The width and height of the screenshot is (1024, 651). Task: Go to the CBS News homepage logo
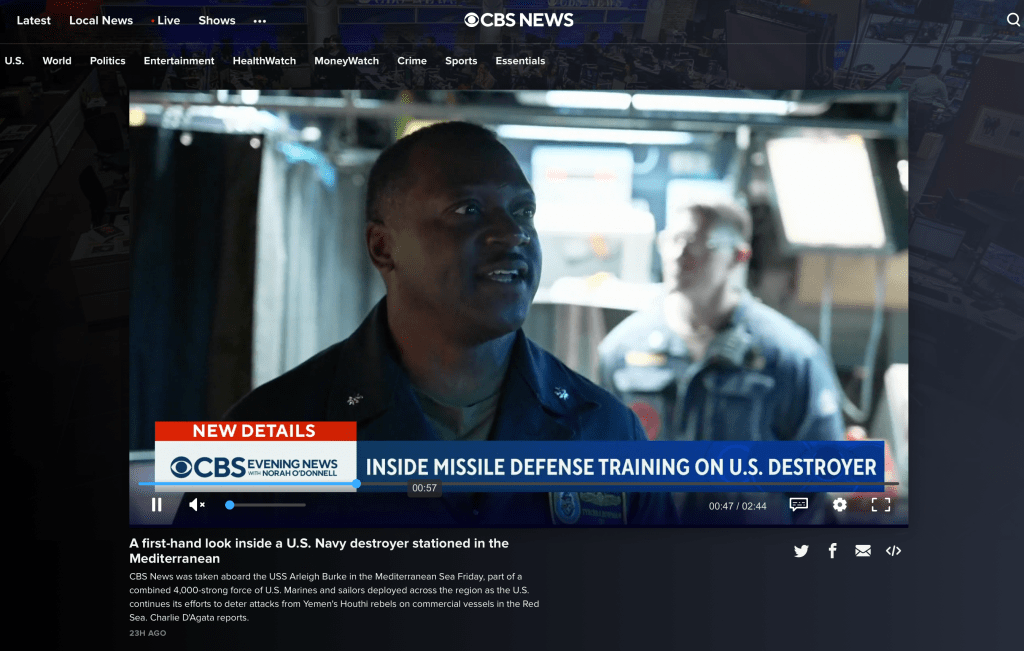518,20
